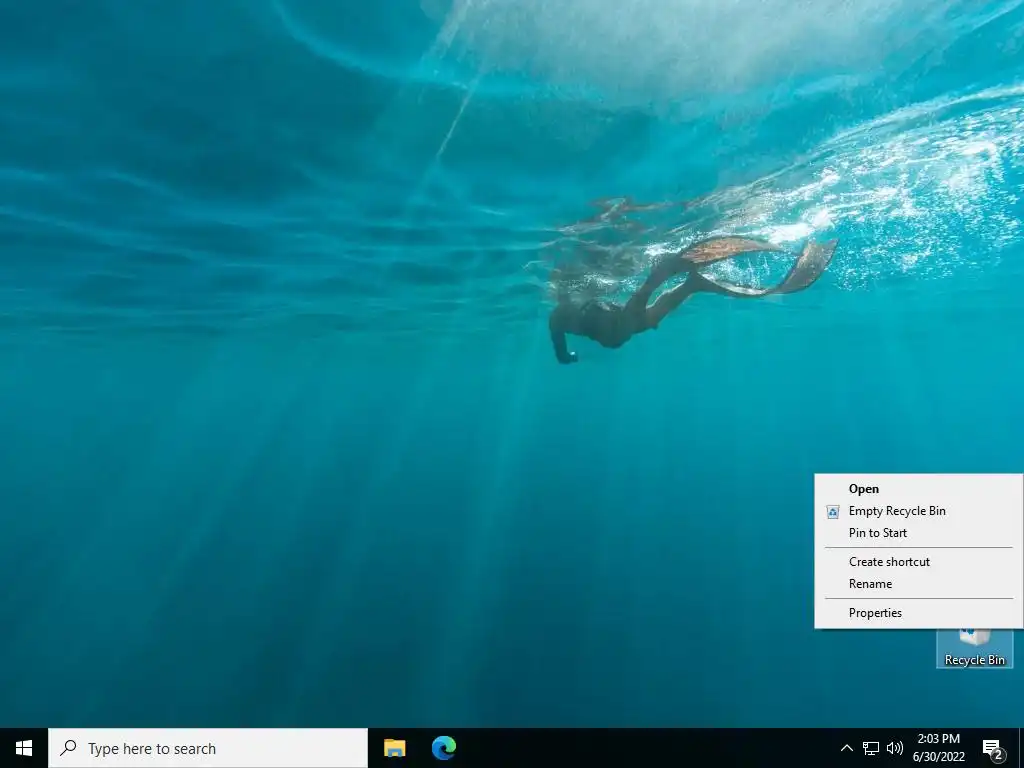Launch Microsoft Edge from the taskbar
The width and height of the screenshot is (1024, 768).
point(444,748)
